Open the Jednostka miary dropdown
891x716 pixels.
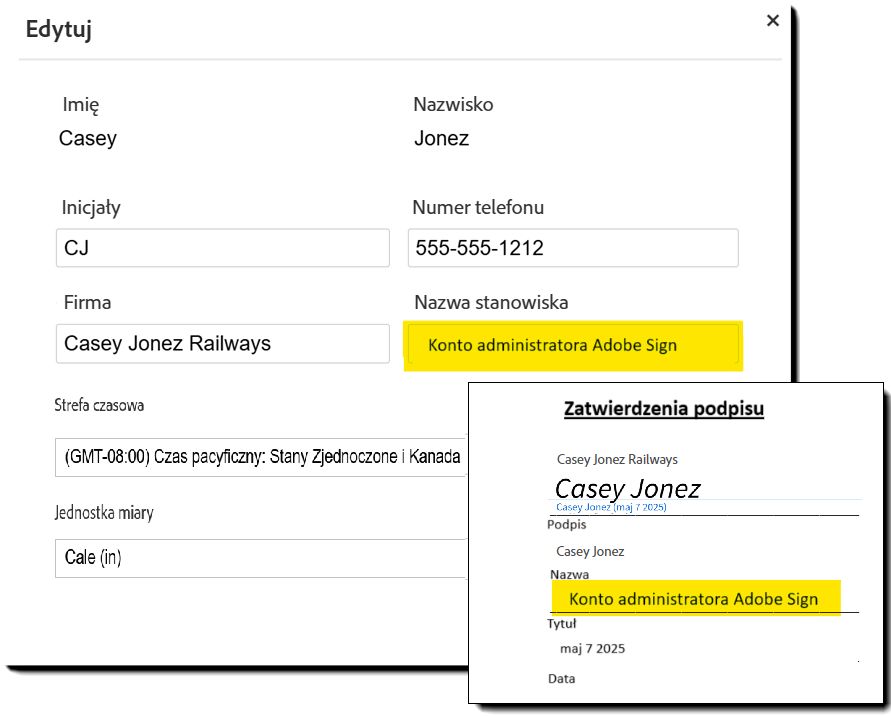tap(261, 558)
